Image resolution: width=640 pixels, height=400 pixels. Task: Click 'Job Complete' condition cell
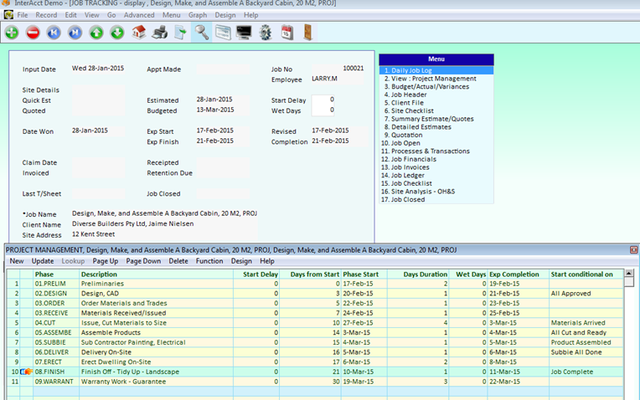586,372
